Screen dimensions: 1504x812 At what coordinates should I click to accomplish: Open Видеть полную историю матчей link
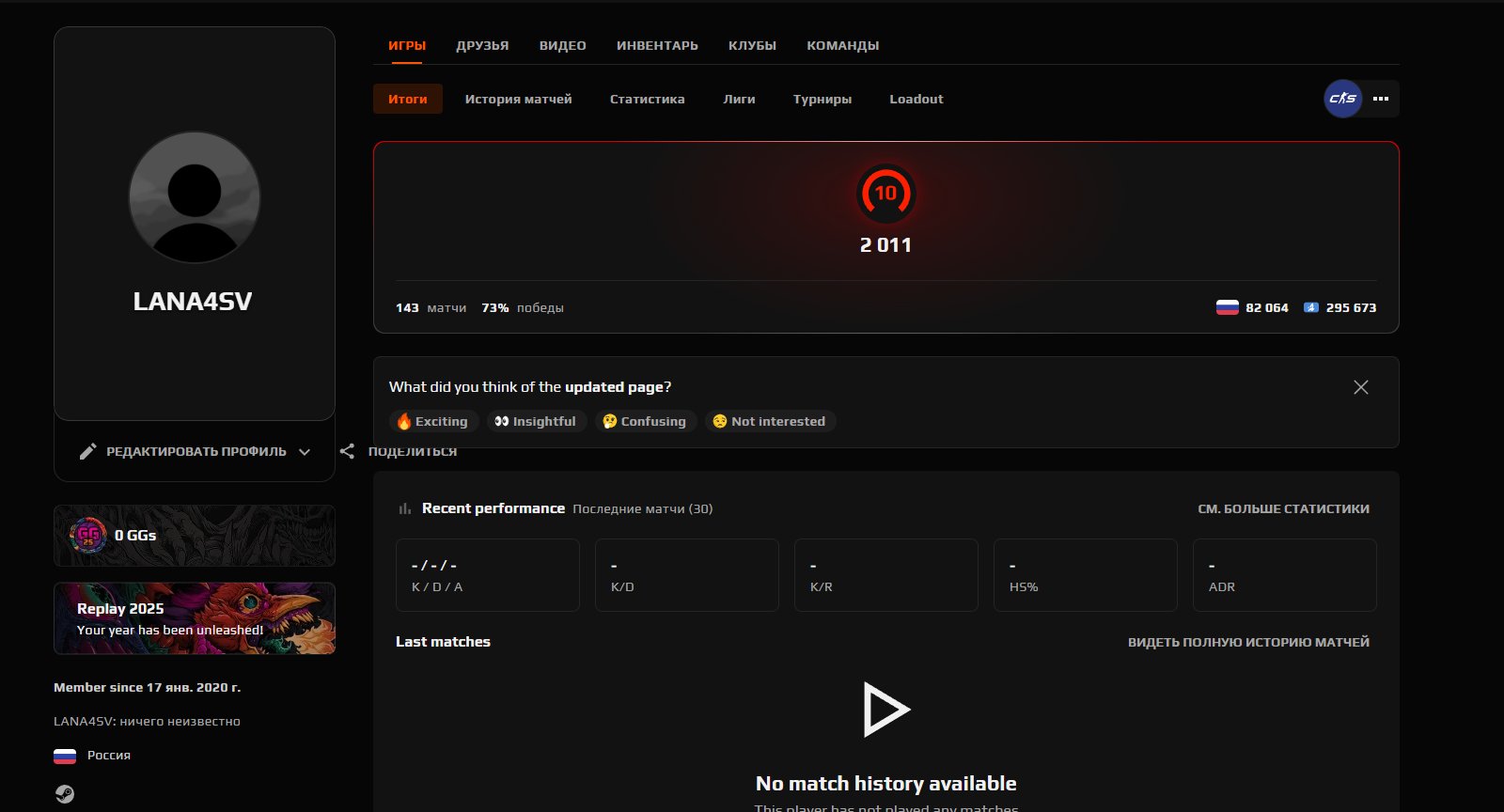(1248, 642)
